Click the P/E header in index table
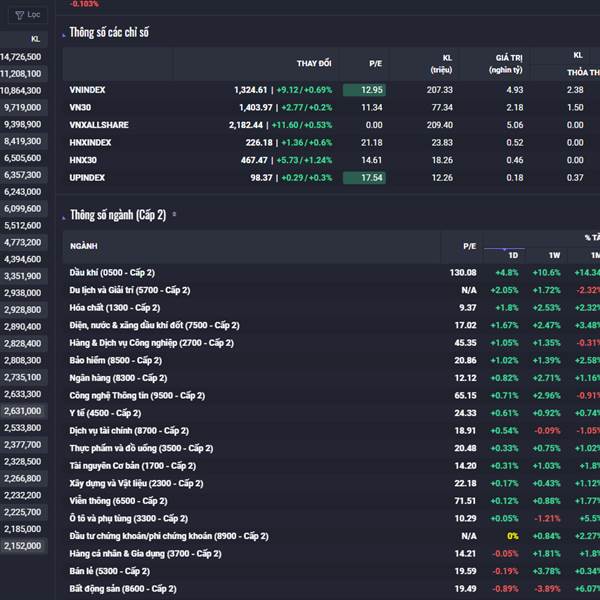This screenshot has height=600, width=600. [375, 64]
